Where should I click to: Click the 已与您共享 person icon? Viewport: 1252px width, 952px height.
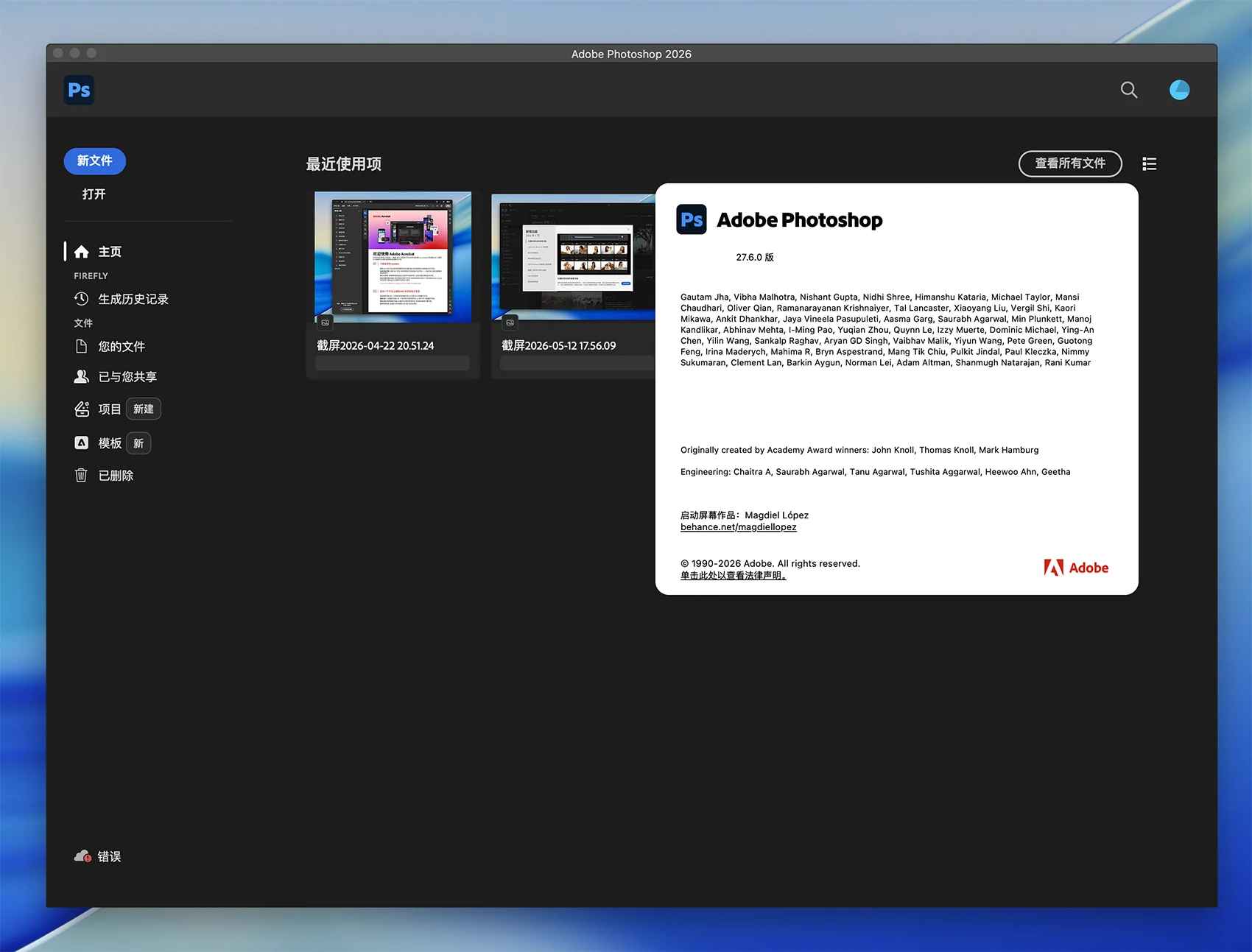(x=81, y=376)
